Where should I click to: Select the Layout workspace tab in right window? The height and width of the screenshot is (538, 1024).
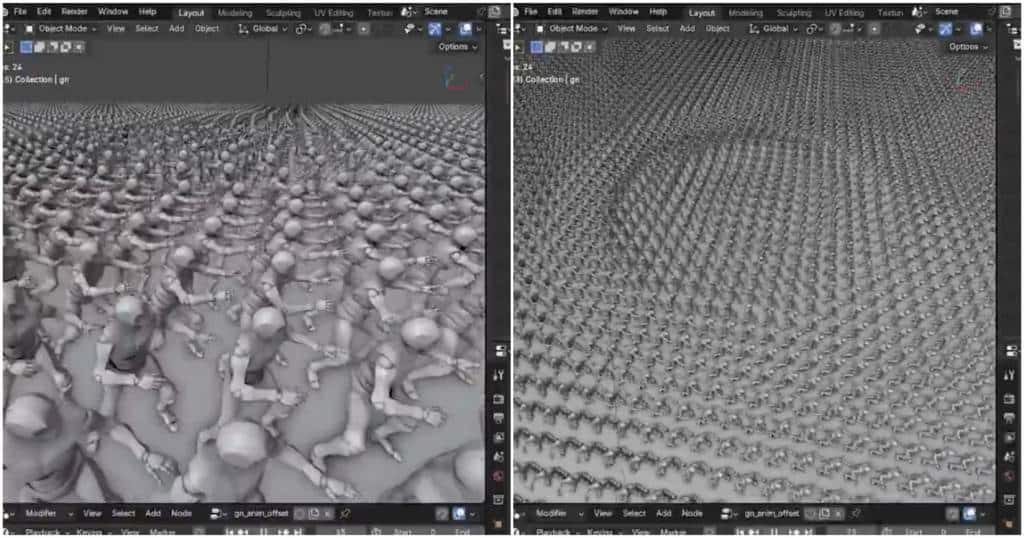point(701,13)
